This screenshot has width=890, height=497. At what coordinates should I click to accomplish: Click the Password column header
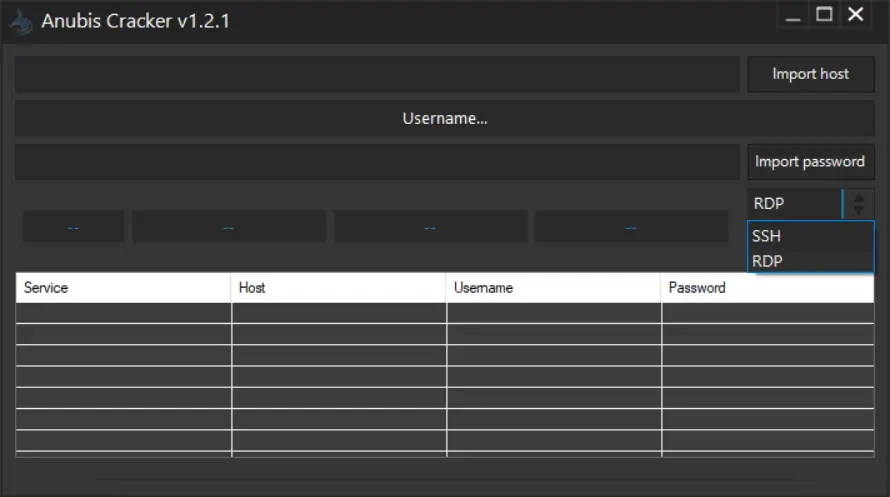coord(766,288)
